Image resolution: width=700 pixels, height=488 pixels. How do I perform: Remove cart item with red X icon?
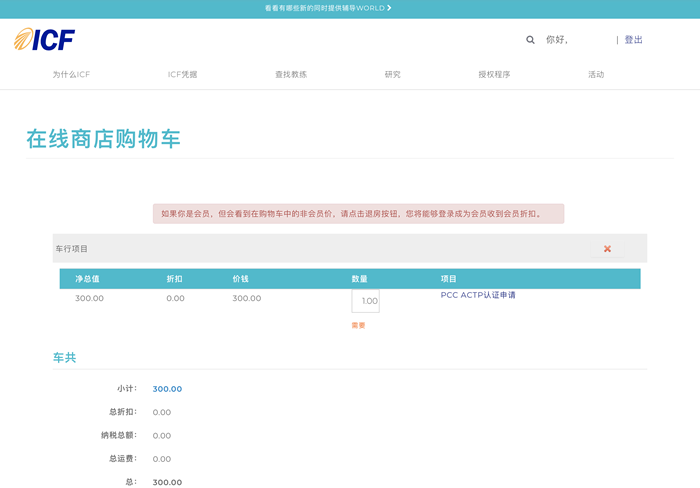coord(607,249)
